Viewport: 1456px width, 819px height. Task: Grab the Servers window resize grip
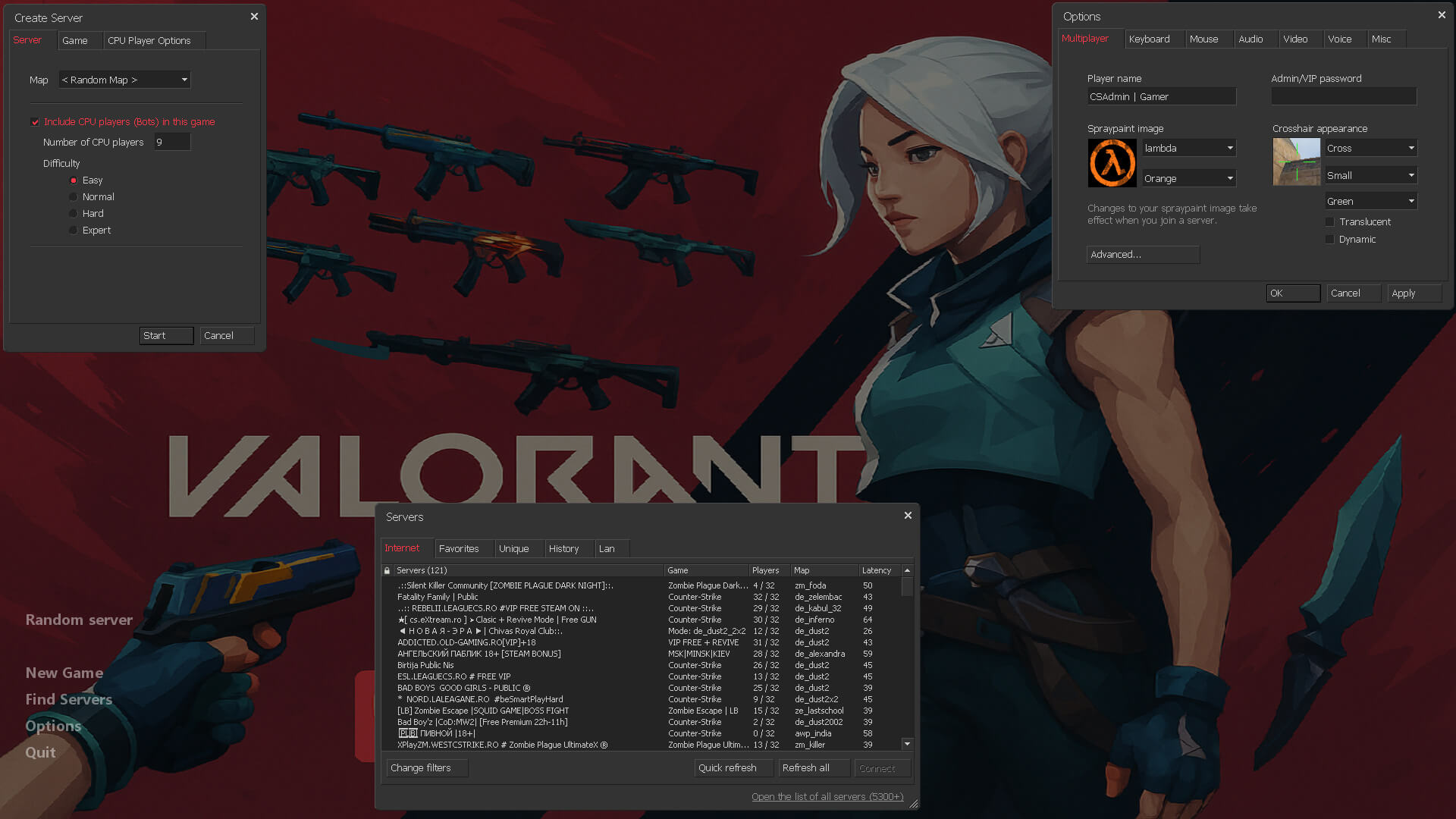914,804
